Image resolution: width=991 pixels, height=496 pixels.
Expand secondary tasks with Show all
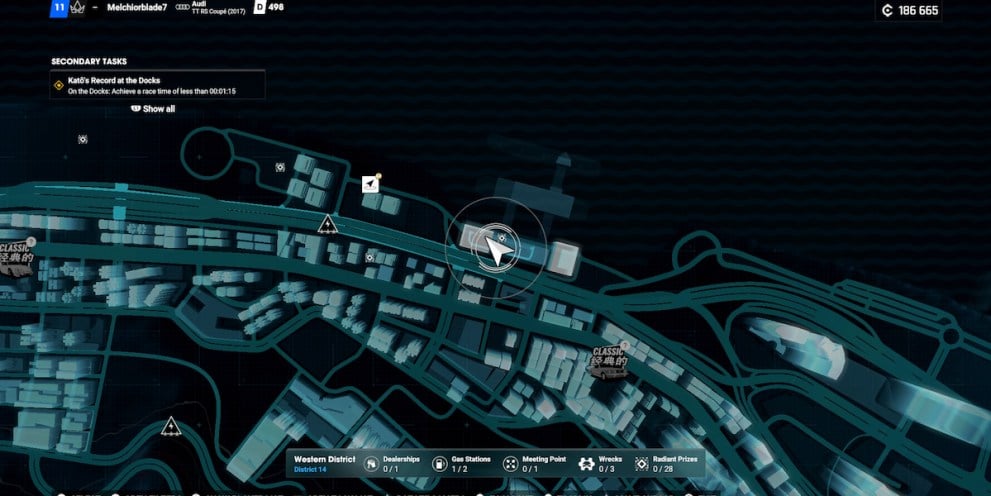pos(153,109)
